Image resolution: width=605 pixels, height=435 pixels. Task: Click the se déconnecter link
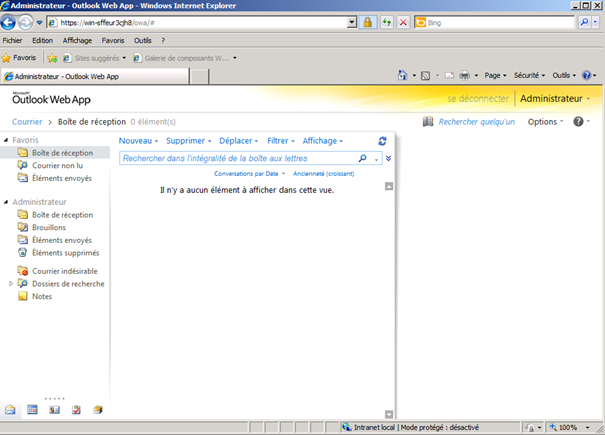(478, 99)
